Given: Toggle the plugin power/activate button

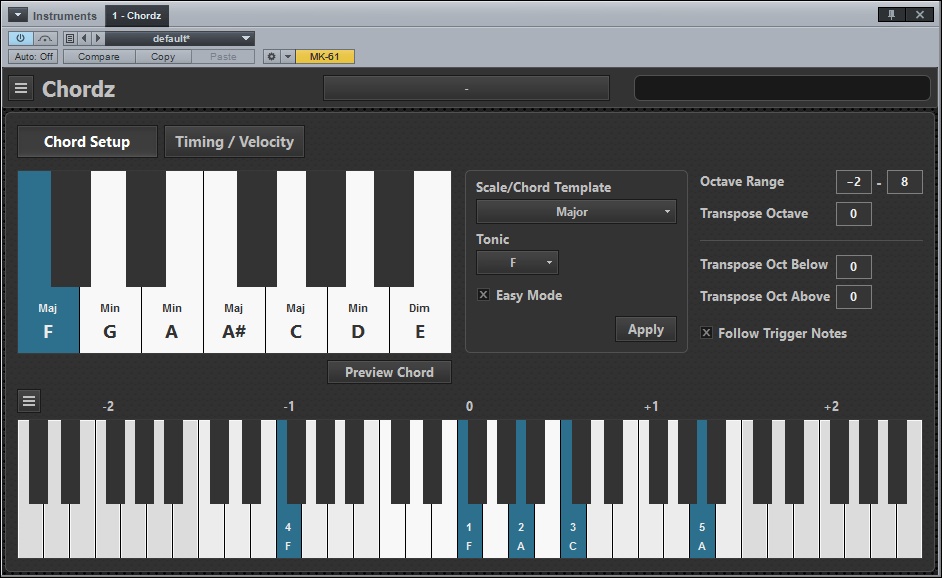Looking at the screenshot, I should pos(20,38).
